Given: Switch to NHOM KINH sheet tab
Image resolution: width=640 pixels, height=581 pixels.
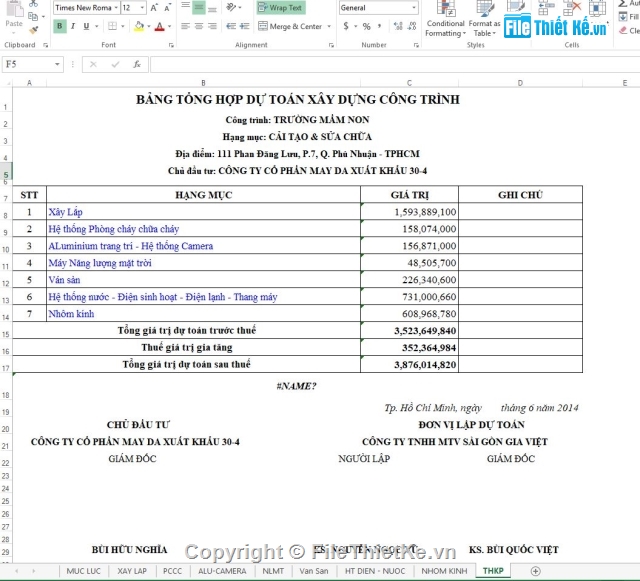Looking at the screenshot, I should pyautogui.click(x=444, y=571).
